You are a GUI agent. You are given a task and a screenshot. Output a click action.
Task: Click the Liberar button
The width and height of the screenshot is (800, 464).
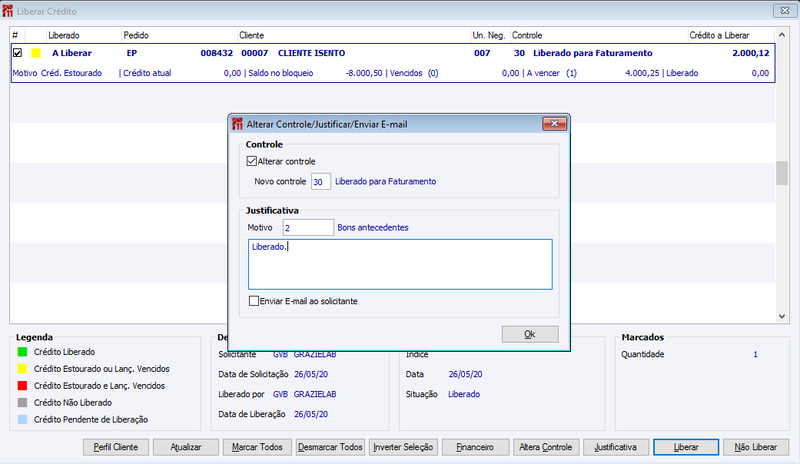686,447
